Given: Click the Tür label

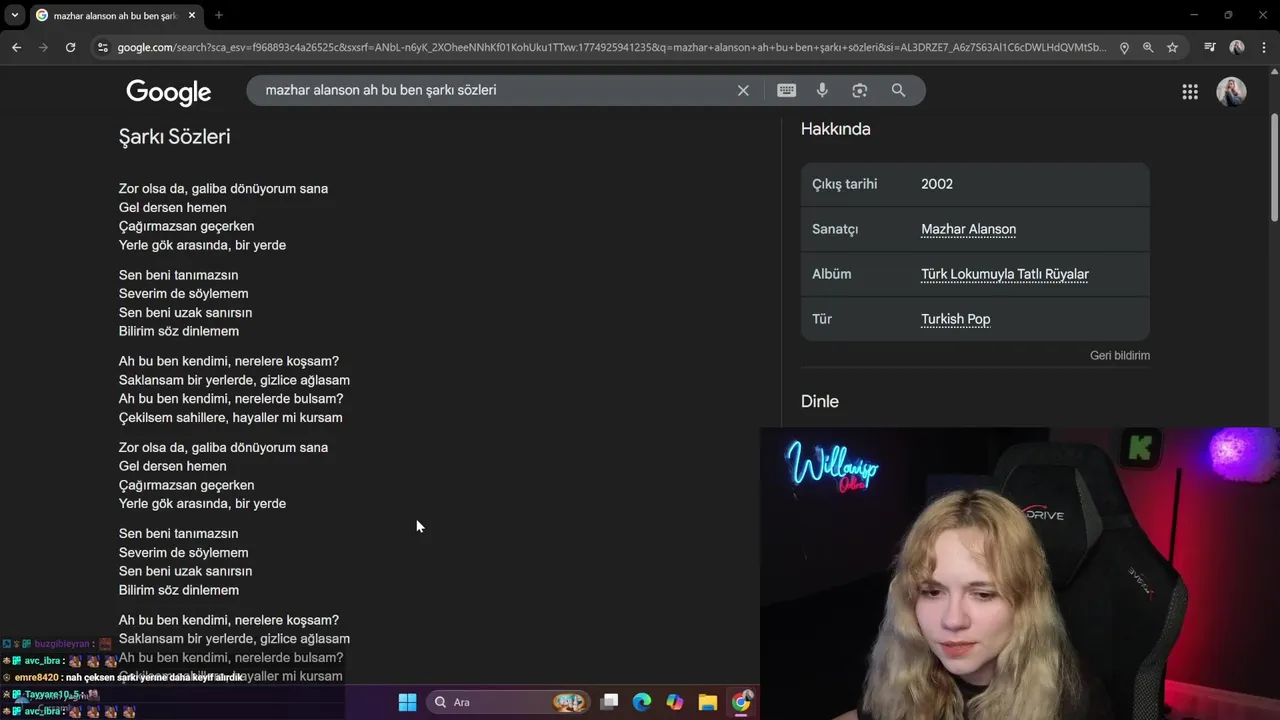Looking at the screenshot, I should pyautogui.click(x=822, y=319).
